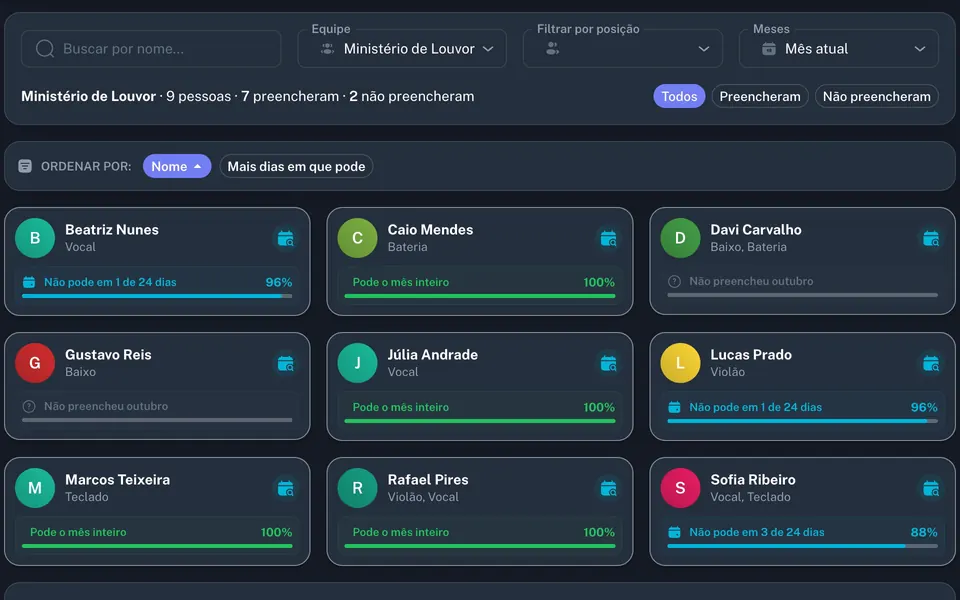Click Lucas Prado avatar L

coord(680,363)
